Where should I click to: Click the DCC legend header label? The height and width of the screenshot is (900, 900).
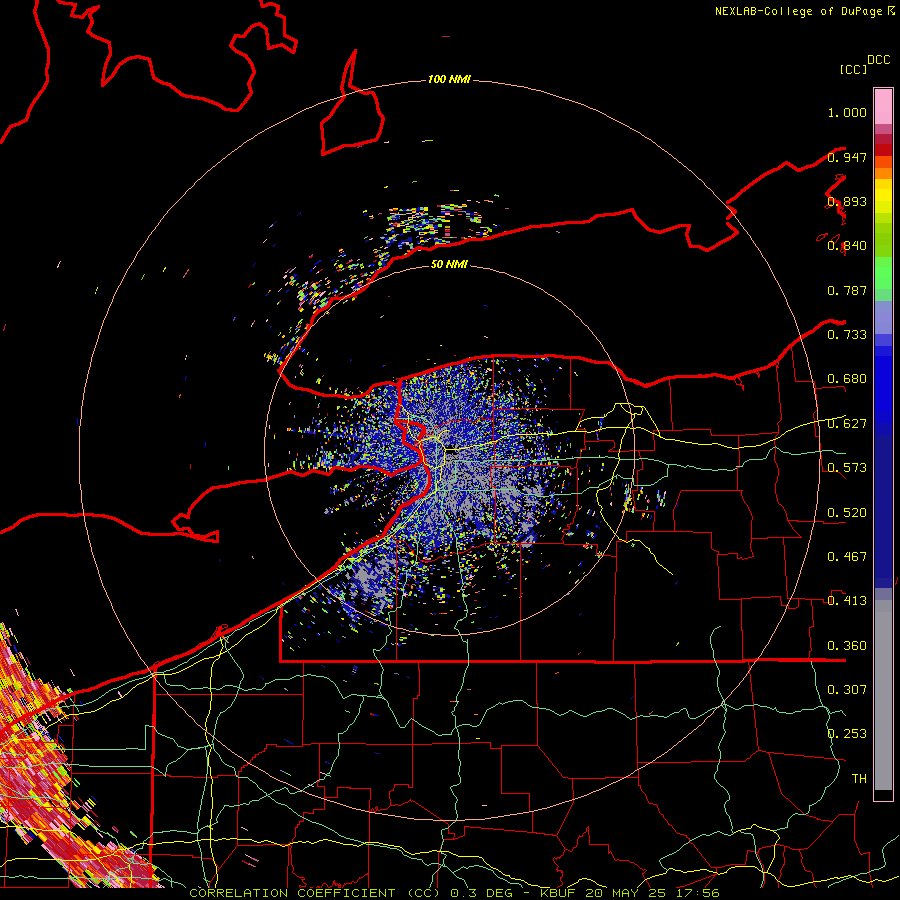coord(878,60)
